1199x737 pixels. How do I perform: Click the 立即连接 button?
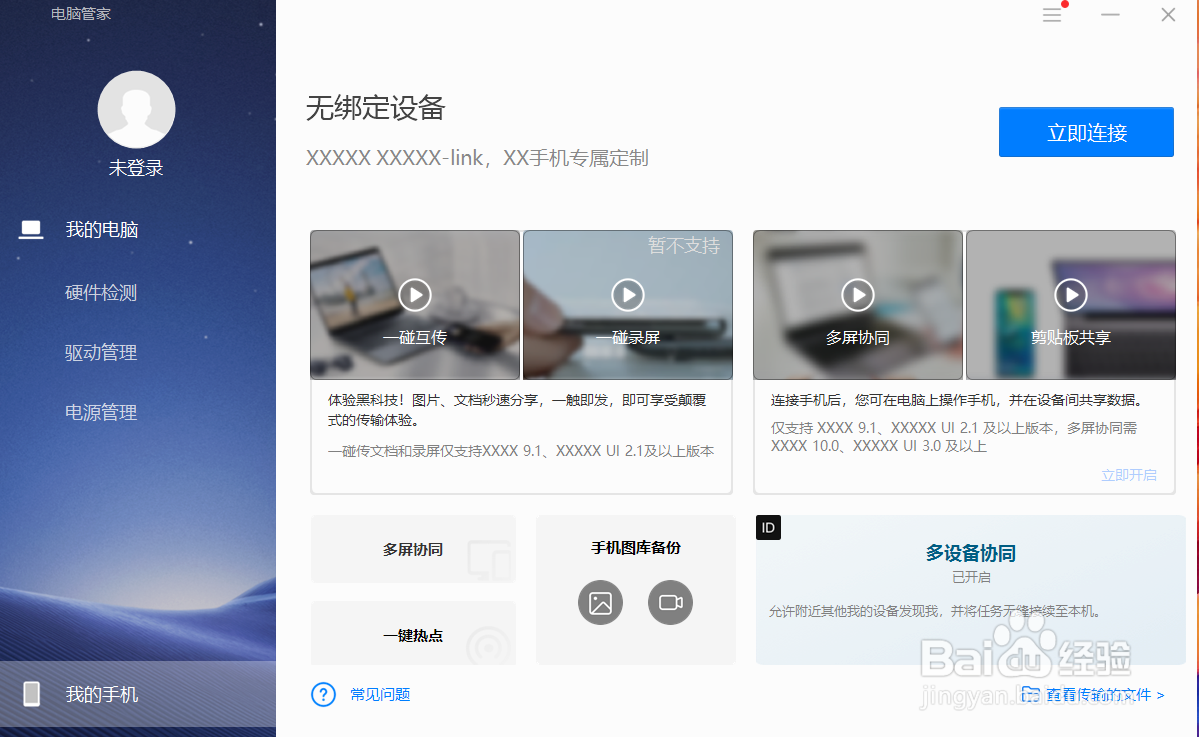(x=1086, y=132)
